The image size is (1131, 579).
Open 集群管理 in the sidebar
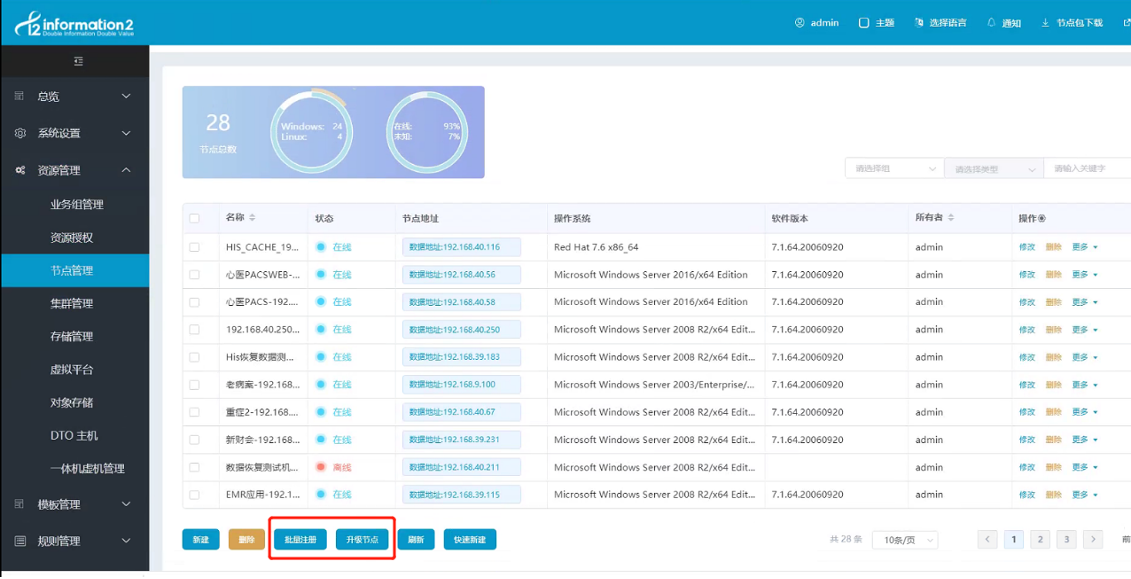pyautogui.click(x=71, y=304)
